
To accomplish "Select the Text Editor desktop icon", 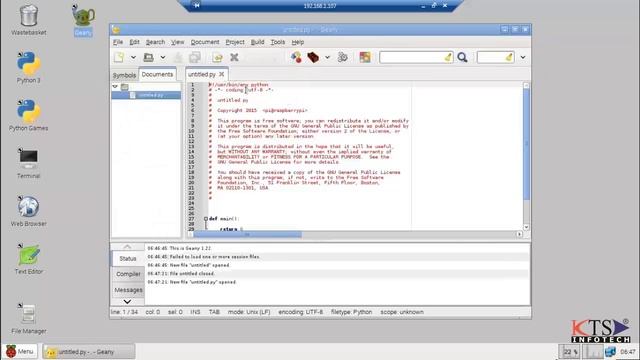I will pyautogui.click(x=29, y=258).
